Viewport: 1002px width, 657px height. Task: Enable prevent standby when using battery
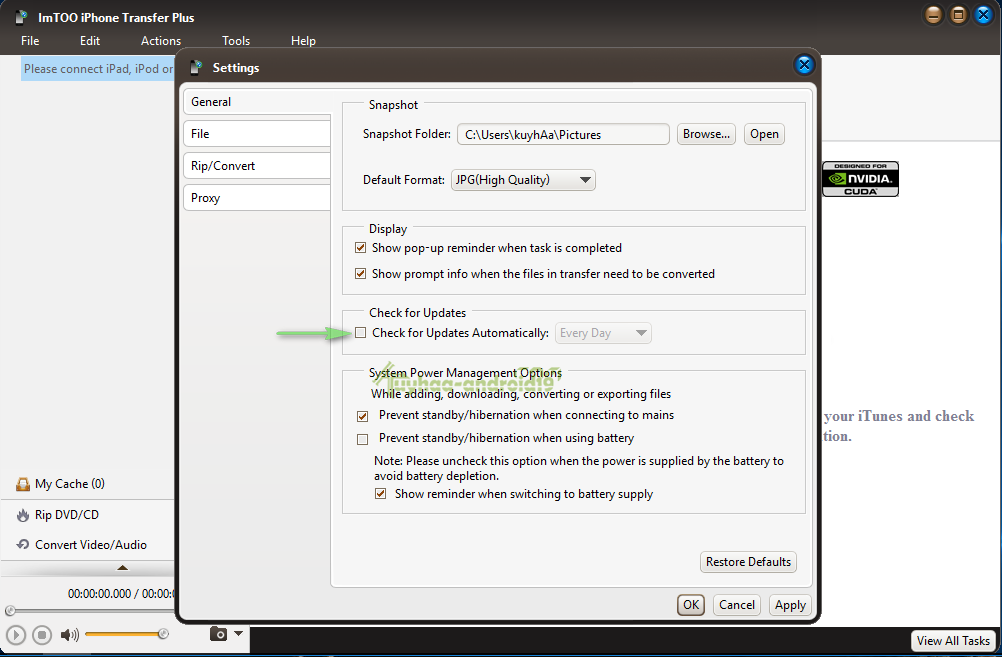(x=362, y=439)
